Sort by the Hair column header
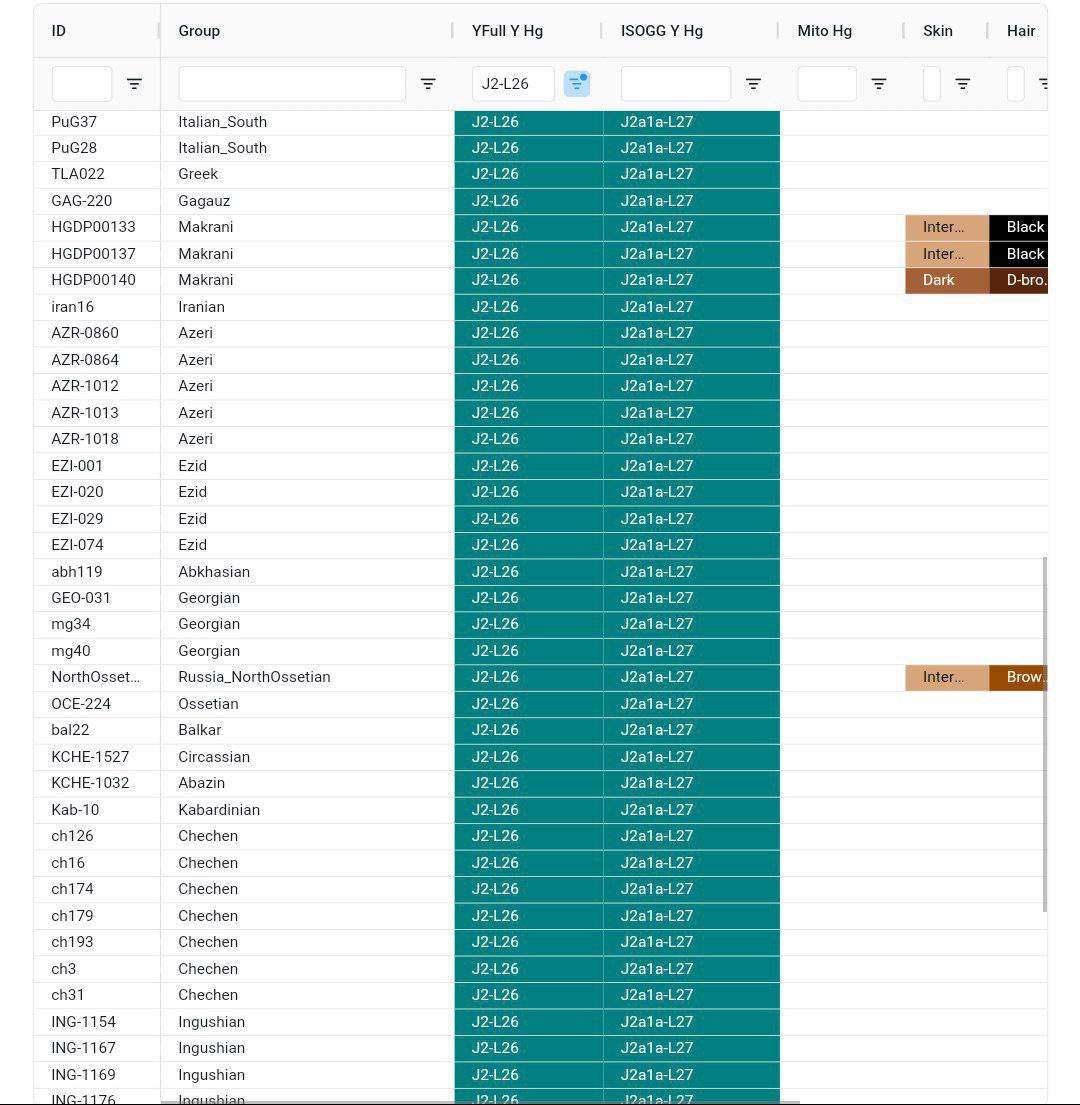 coord(1021,31)
